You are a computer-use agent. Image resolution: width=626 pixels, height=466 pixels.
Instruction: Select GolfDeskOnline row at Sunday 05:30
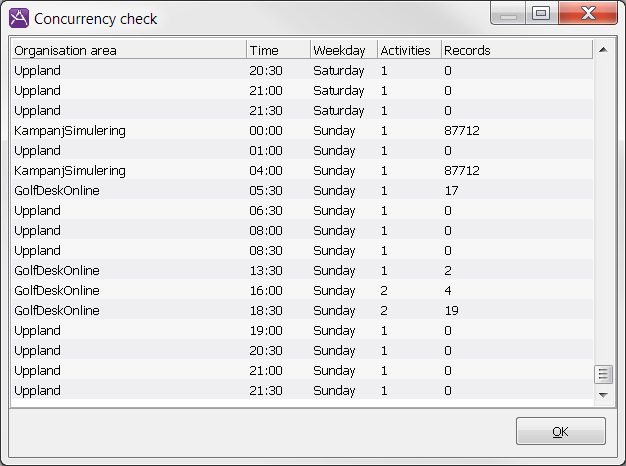tap(302, 190)
